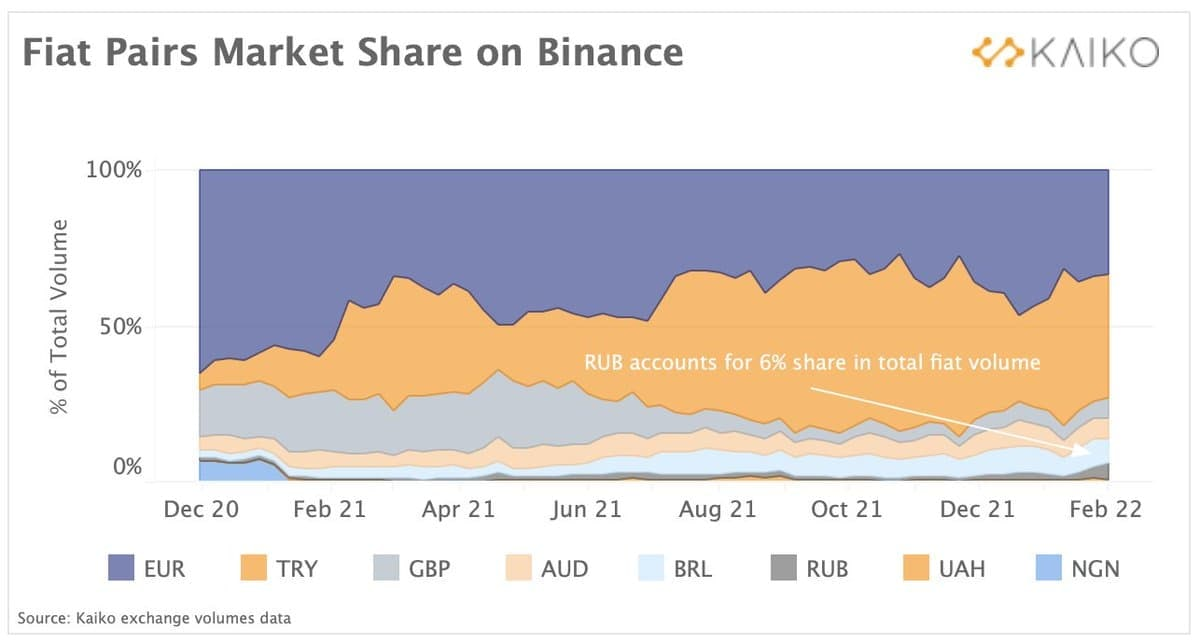Click the RUB 6% share annotation text
Image resolution: width=1200 pixels, height=644 pixels.
pos(812,362)
